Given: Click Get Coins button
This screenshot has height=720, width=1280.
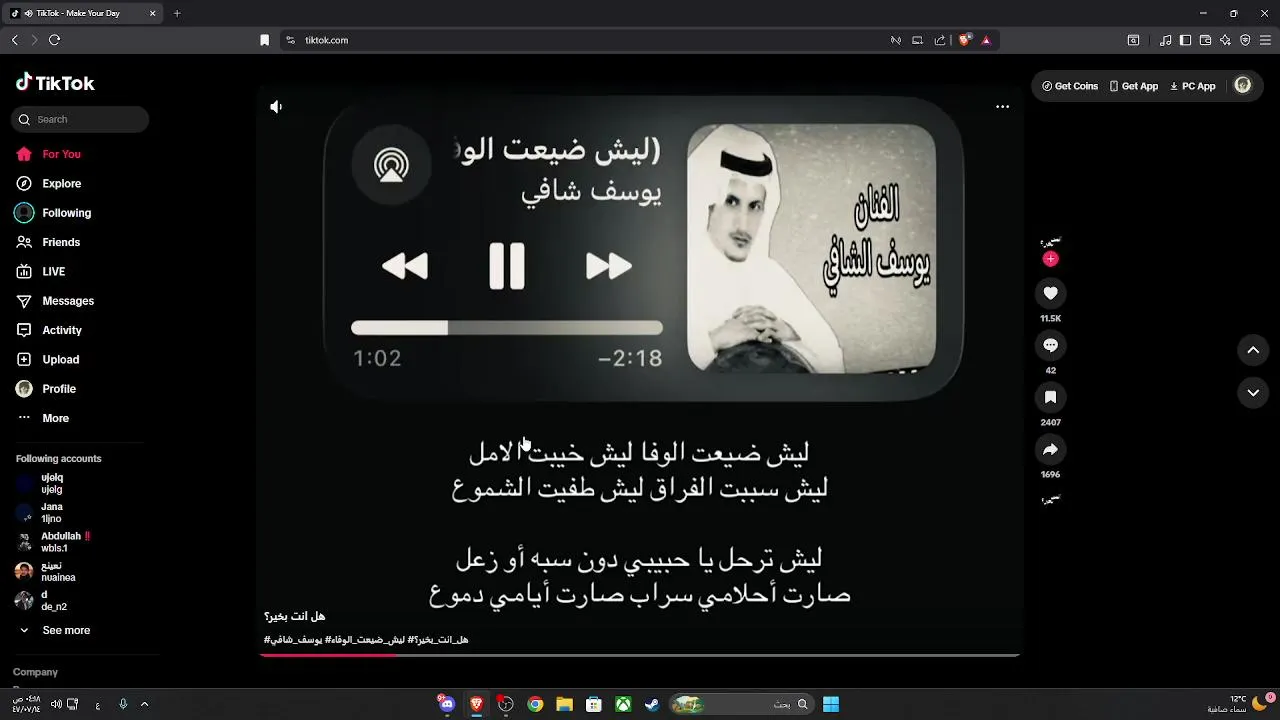Looking at the screenshot, I should [1070, 86].
